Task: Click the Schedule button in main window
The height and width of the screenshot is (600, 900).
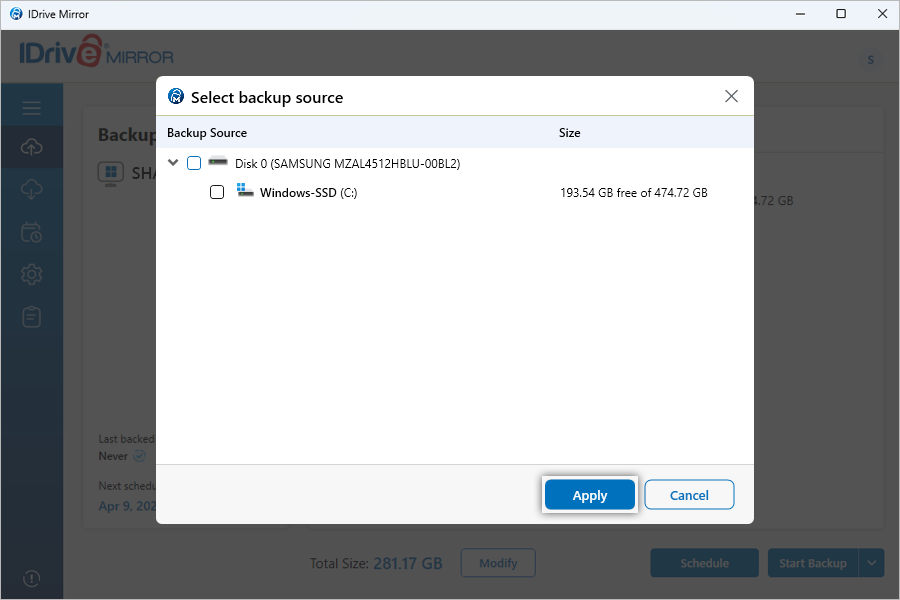Action: click(x=704, y=563)
